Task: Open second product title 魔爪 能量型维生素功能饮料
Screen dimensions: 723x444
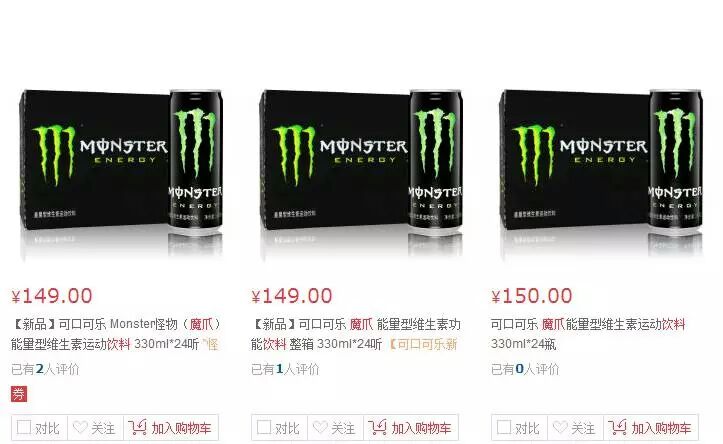Action: pyautogui.click(x=356, y=334)
